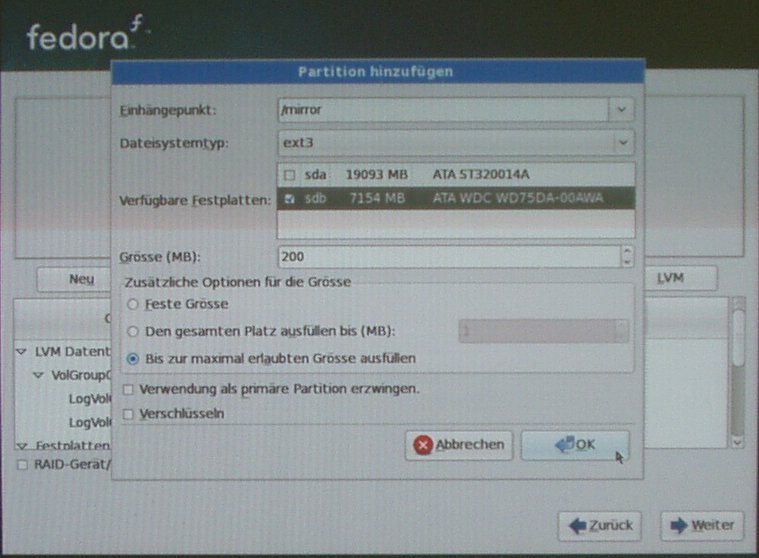Enable the Verschlüsseln checkbox

tap(127, 413)
